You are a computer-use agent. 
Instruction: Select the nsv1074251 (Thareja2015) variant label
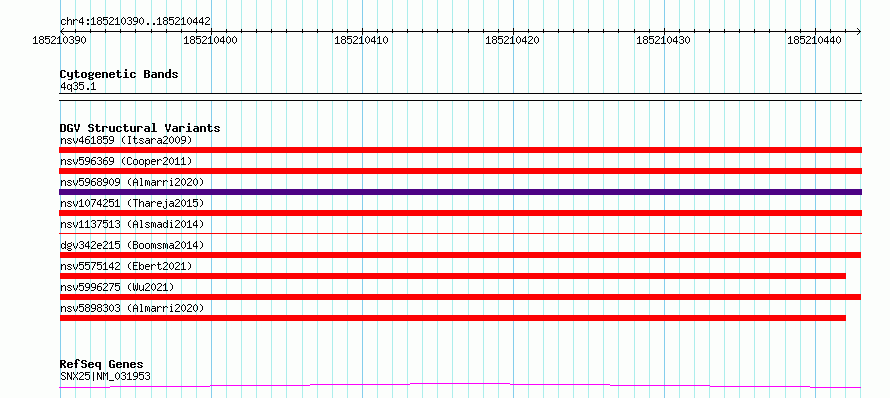[132, 203]
